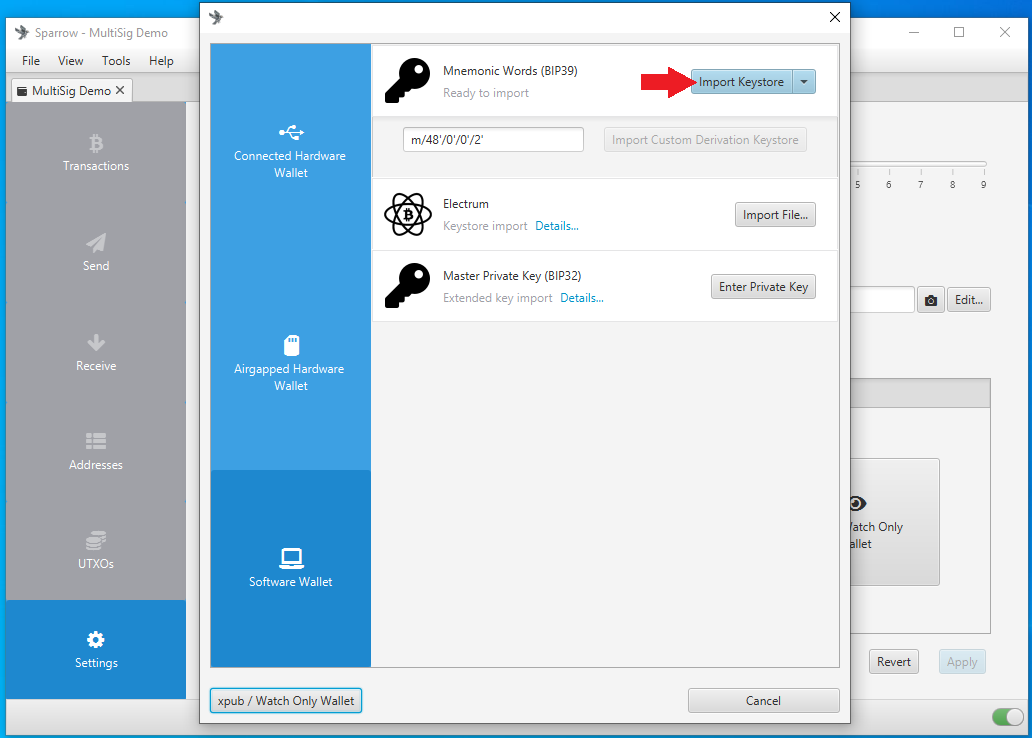
Task: Click the camera scan icon button
Action: (931, 300)
